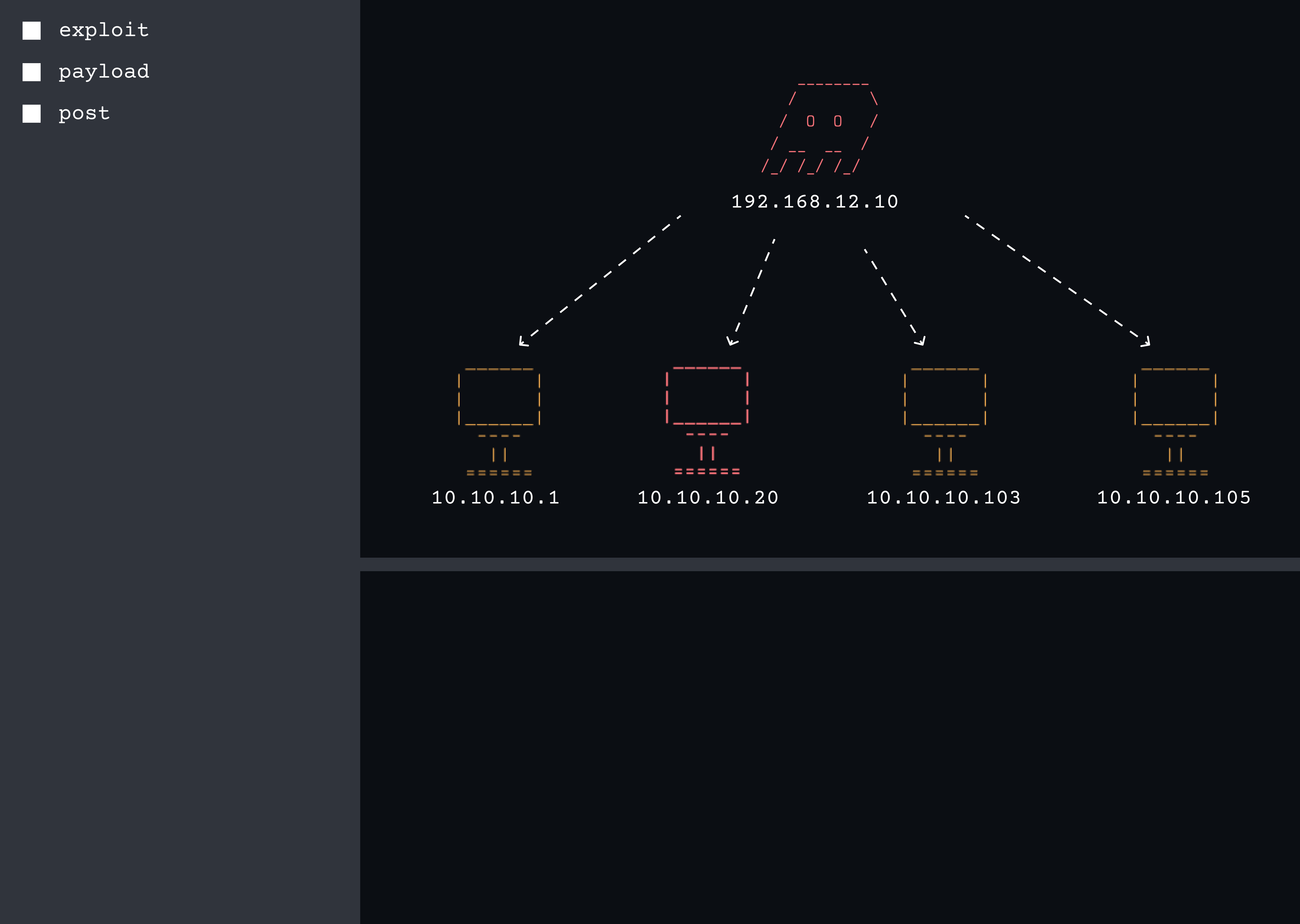Toggle the payload checkbox
1300x924 pixels.
click(x=31, y=72)
